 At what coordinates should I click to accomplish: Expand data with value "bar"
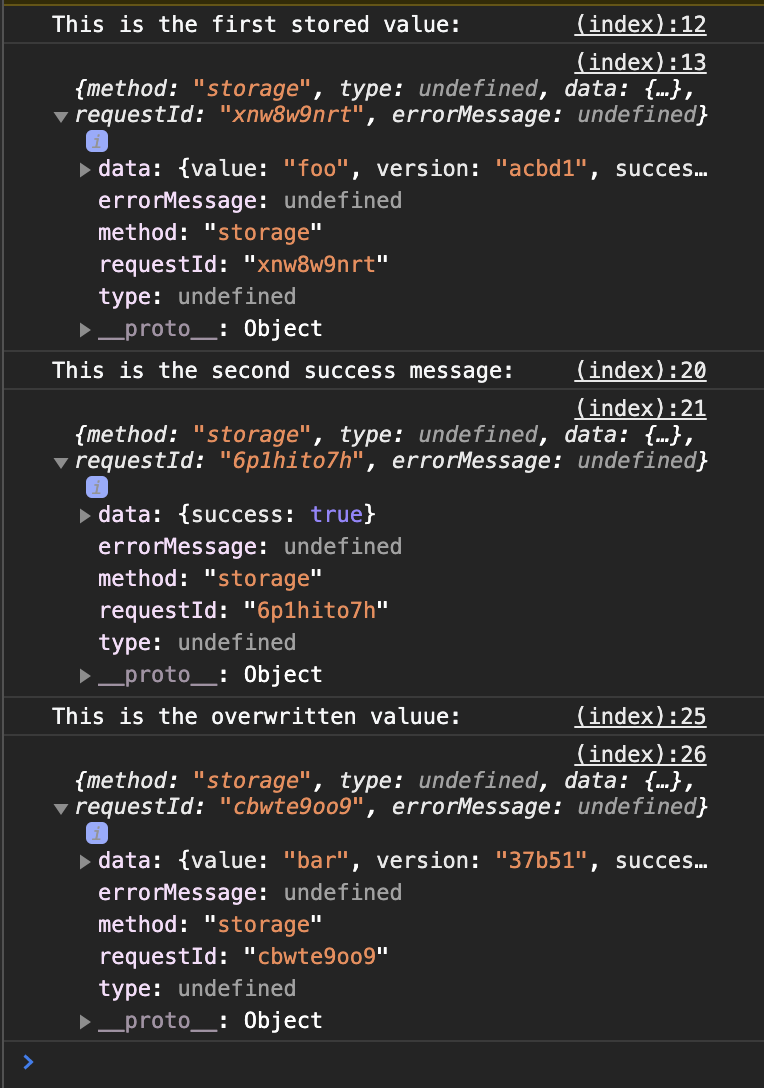(x=85, y=861)
